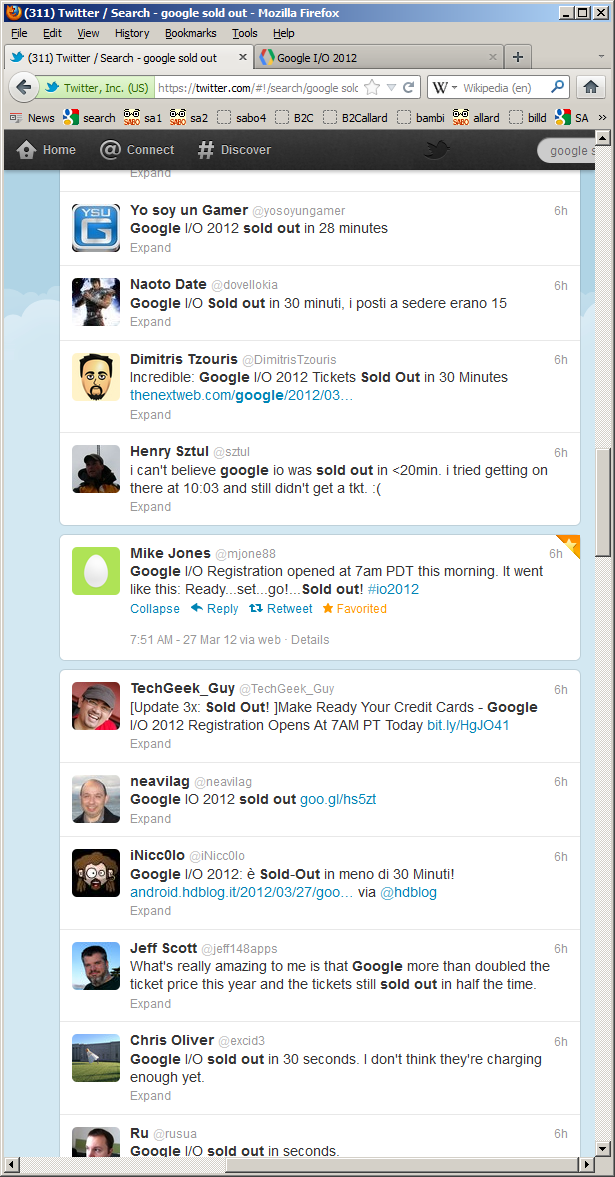The height and width of the screenshot is (1177, 615).
Task: Open the URL history dropdown arrow
Action: coord(390,88)
